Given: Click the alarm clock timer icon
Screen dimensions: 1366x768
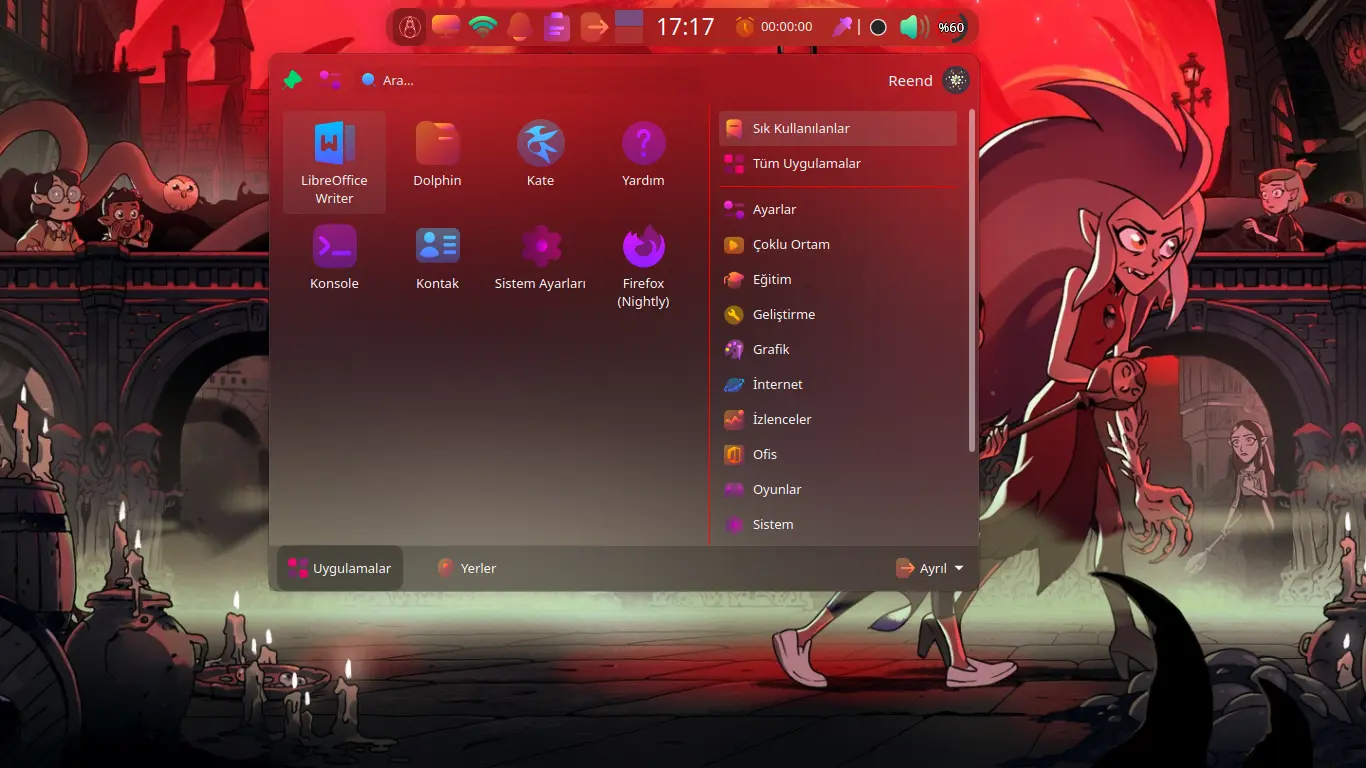Looking at the screenshot, I should 745,27.
